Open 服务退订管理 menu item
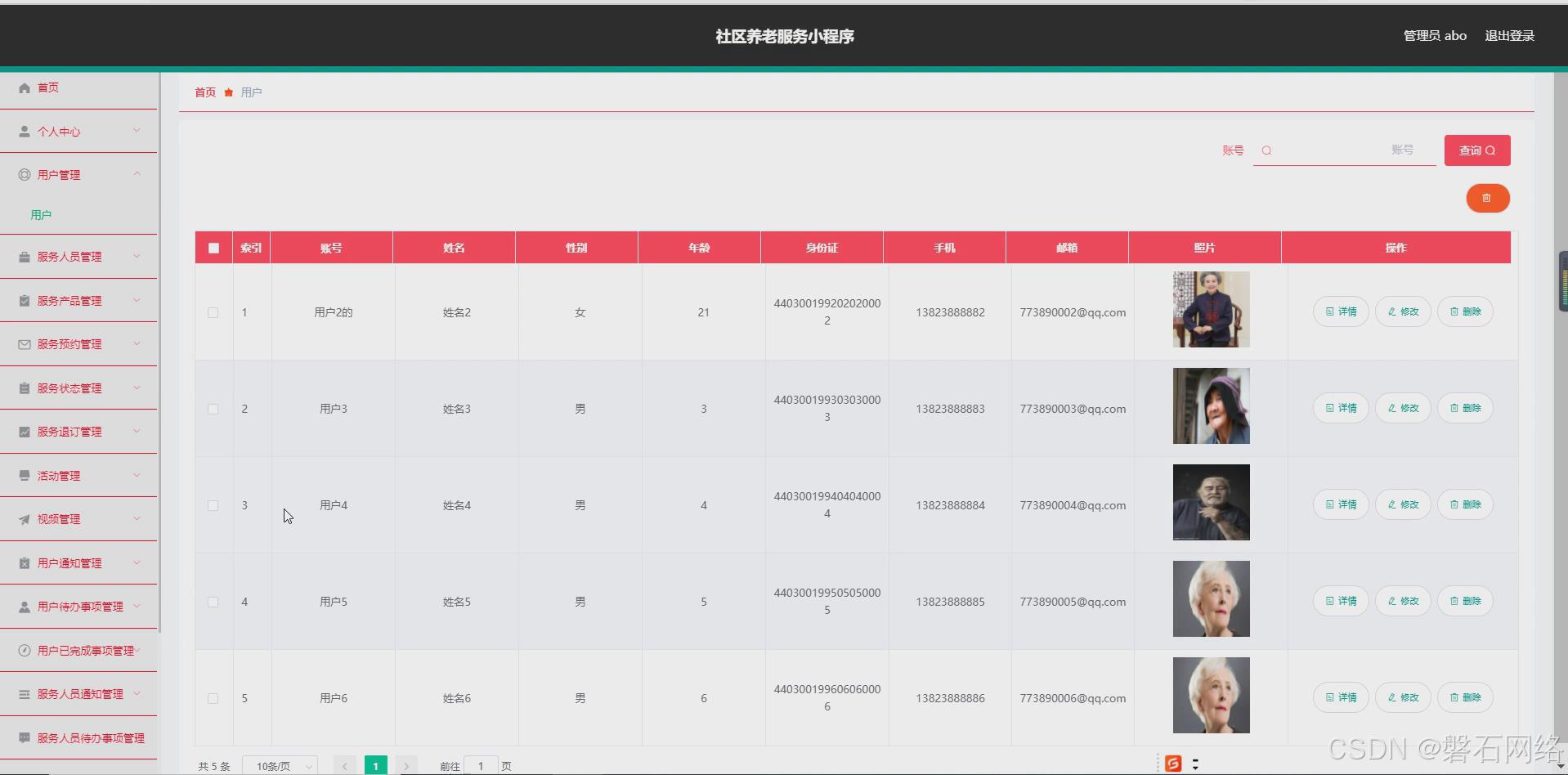This screenshot has height=775, width=1568. (x=78, y=432)
